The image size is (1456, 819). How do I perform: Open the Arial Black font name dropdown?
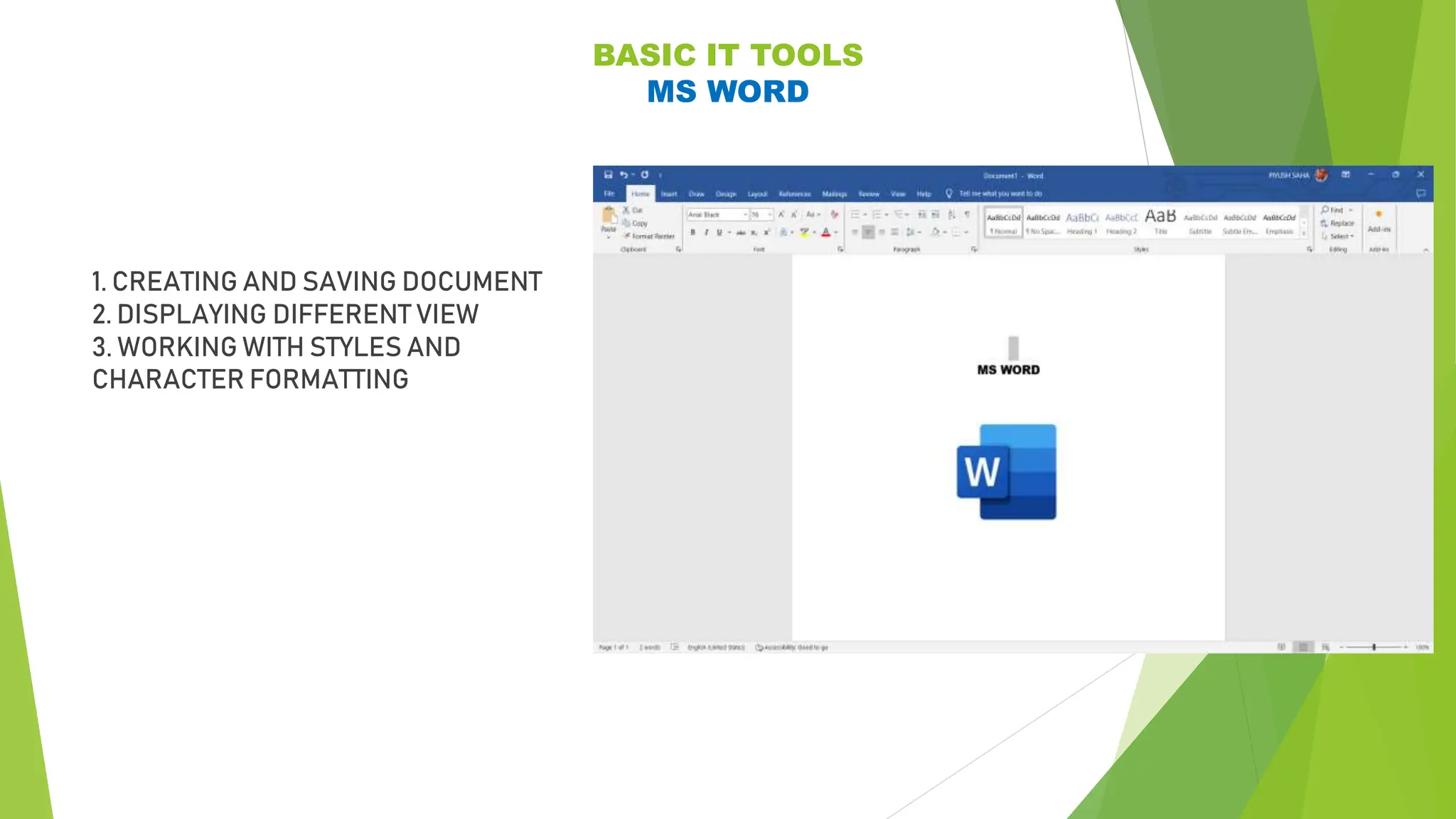pos(745,215)
